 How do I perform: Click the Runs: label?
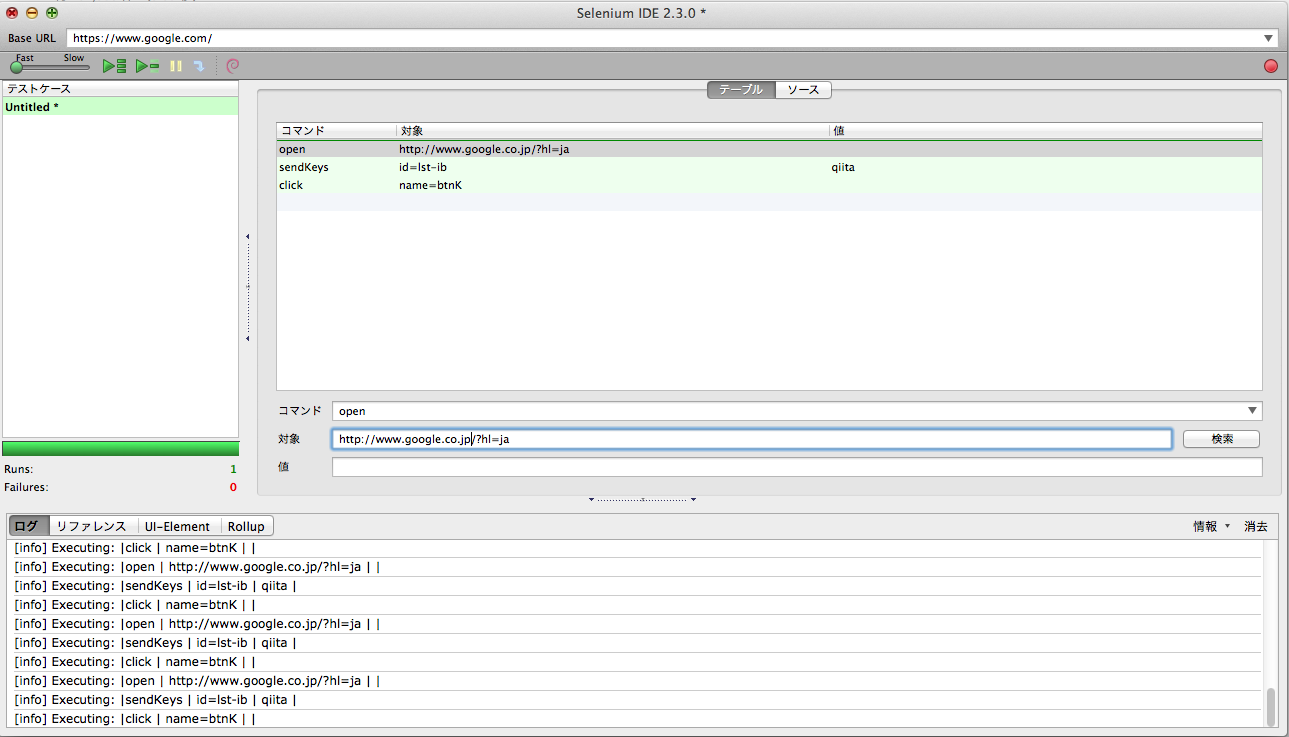[x=19, y=469]
